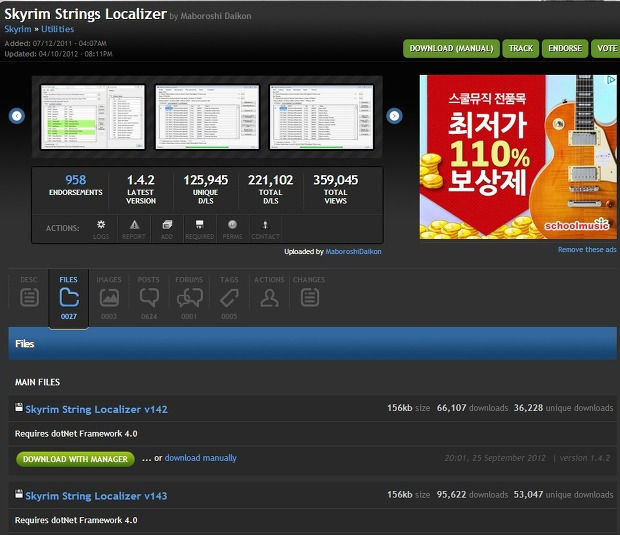This screenshot has height=535, width=620.
Task: Click floppy disk icon beside Localizer v142
Action: [x=19, y=407]
